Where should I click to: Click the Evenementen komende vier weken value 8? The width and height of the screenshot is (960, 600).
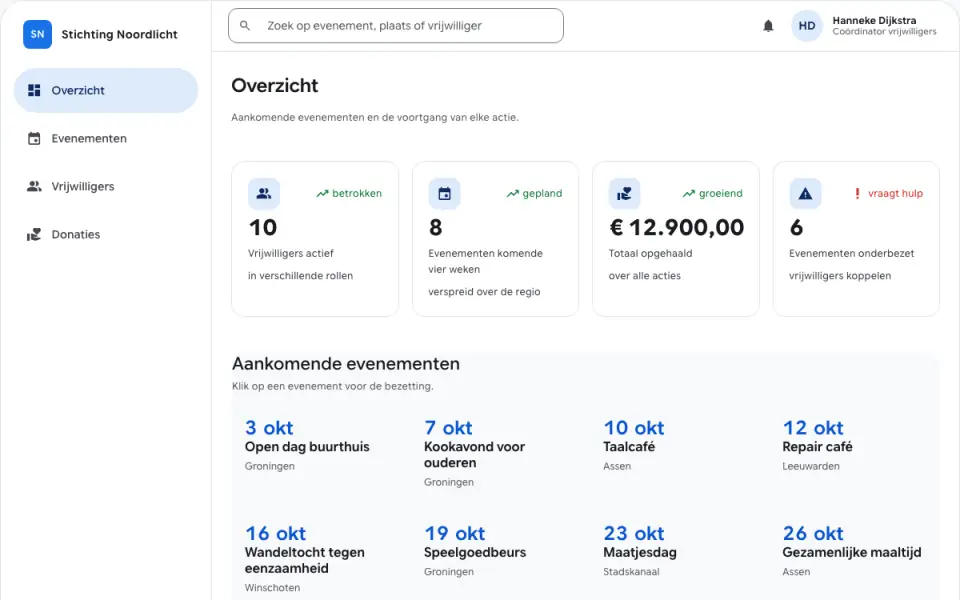tap(435, 228)
